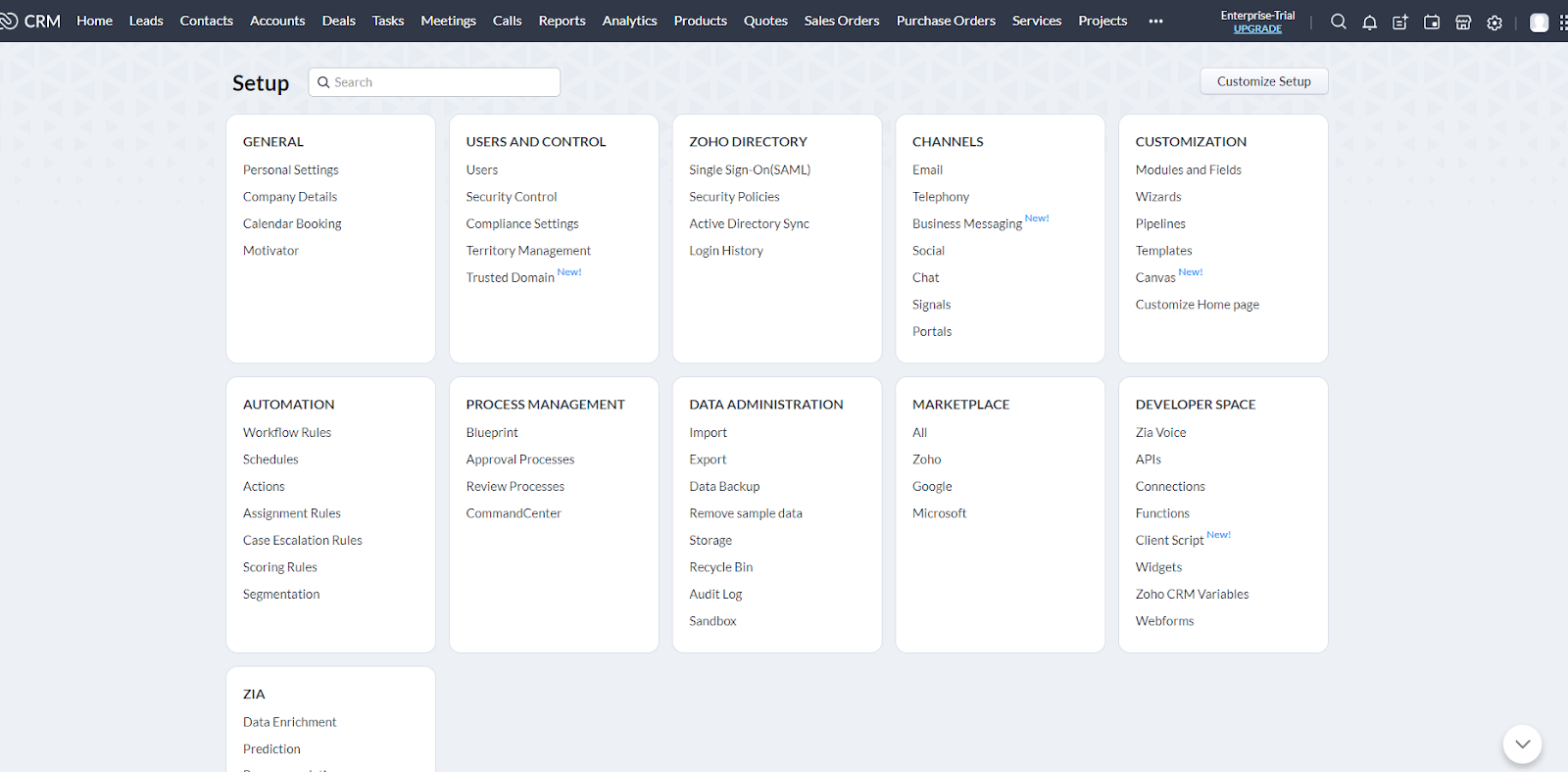Focus the Setup search field
The width and height of the screenshot is (1568, 772).
coord(434,82)
